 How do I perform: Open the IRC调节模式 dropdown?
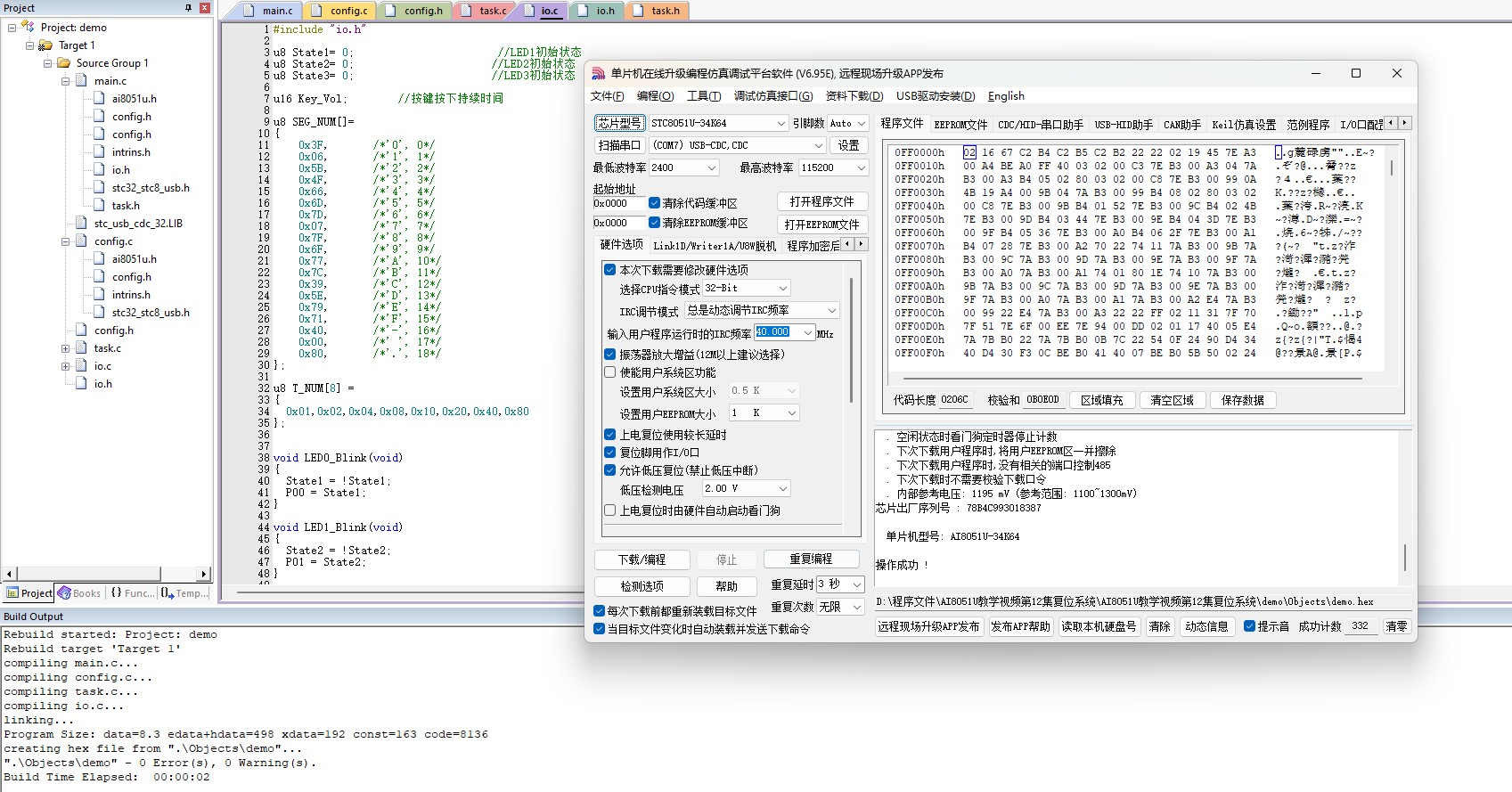832,310
